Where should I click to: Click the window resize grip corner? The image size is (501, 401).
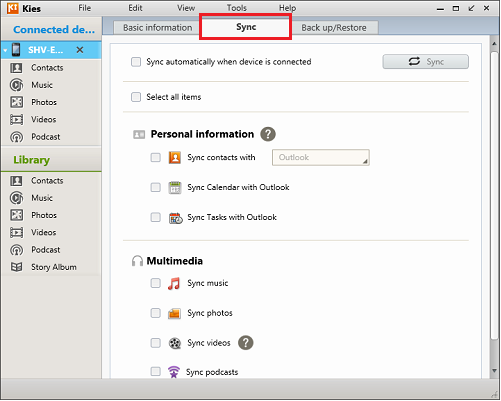[495, 395]
